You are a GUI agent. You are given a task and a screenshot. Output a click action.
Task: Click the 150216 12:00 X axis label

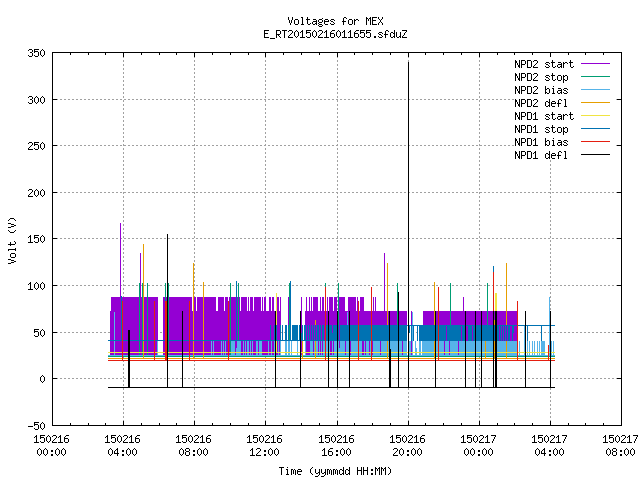(x=264, y=446)
